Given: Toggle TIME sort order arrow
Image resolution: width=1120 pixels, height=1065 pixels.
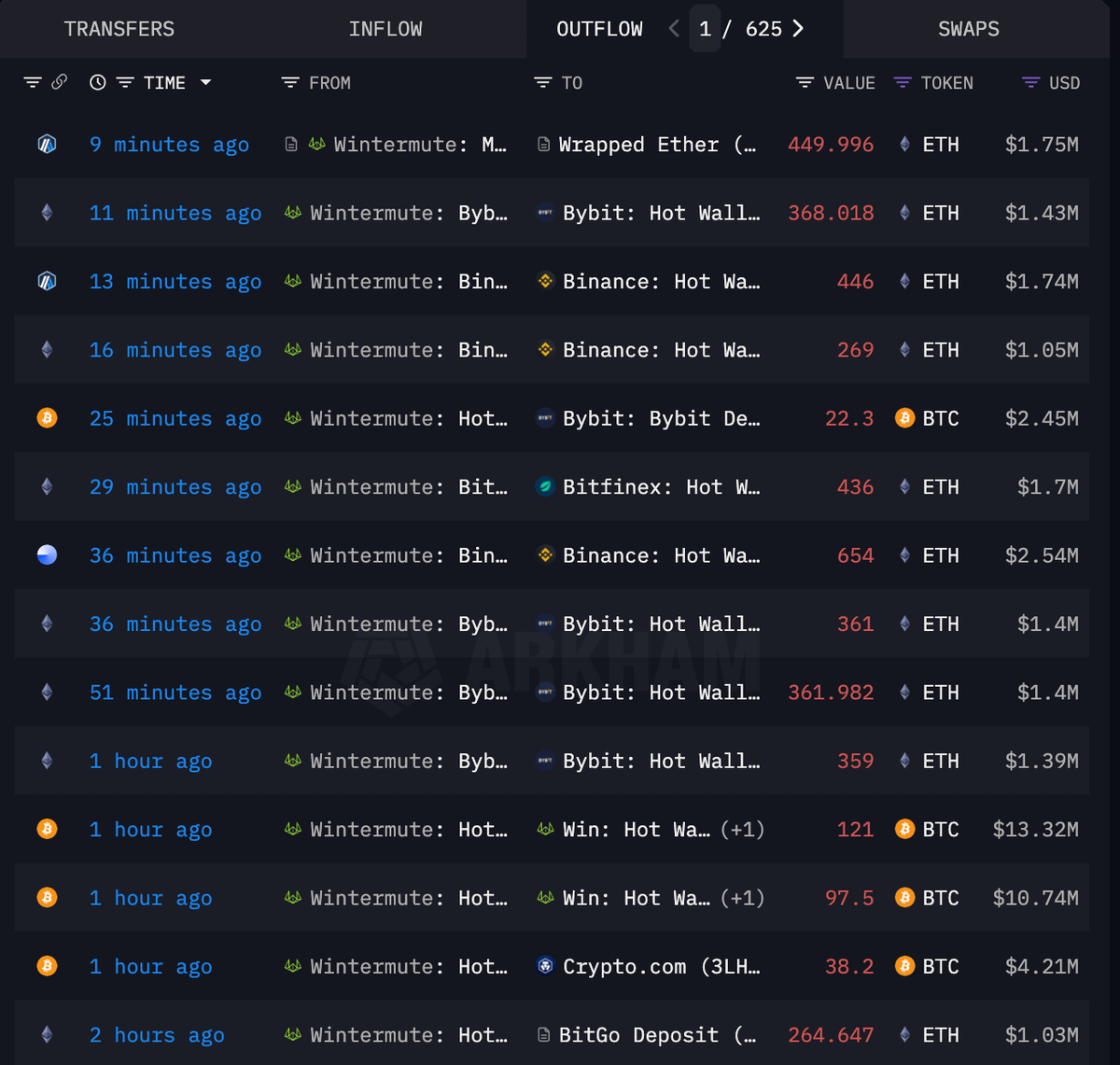Looking at the screenshot, I should [x=205, y=83].
